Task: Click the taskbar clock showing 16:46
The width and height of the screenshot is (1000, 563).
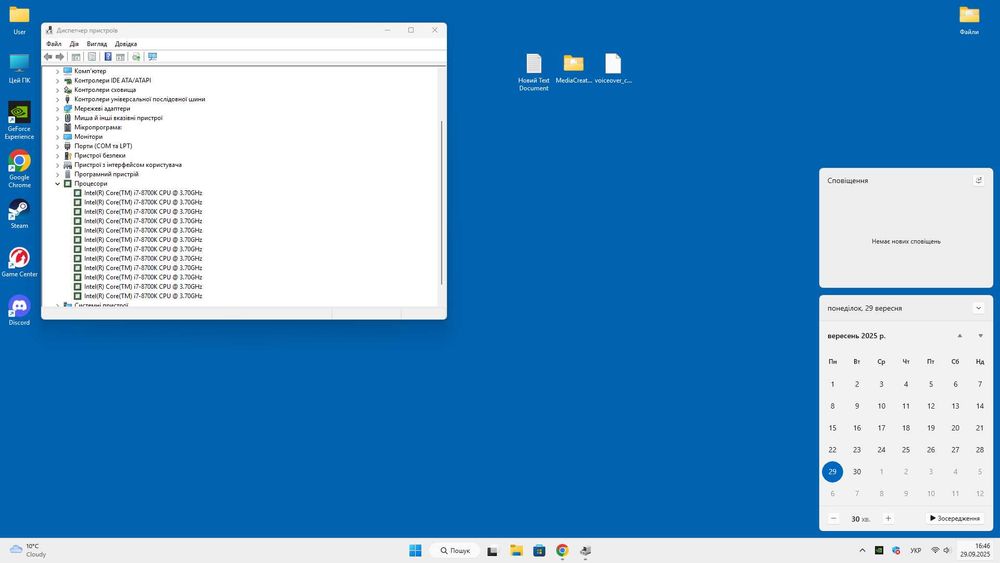Action: coord(975,550)
